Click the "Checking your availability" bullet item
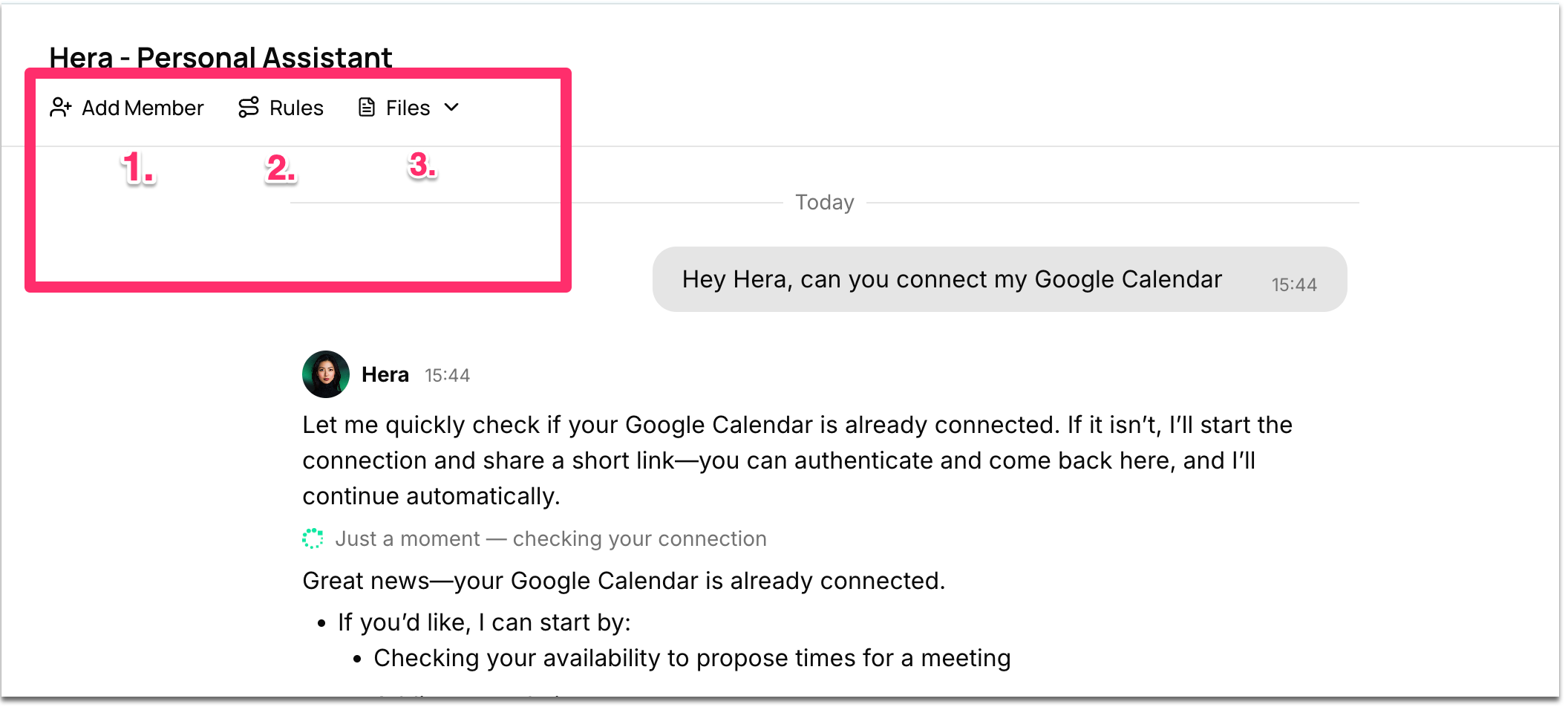 click(x=692, y=658)
